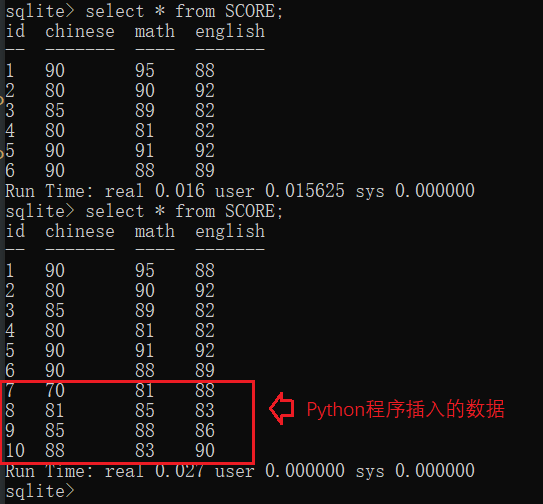Viewport: 543px width, 504px height.
Task: Click the english column header in first table
Action: [x=230, y=32]
